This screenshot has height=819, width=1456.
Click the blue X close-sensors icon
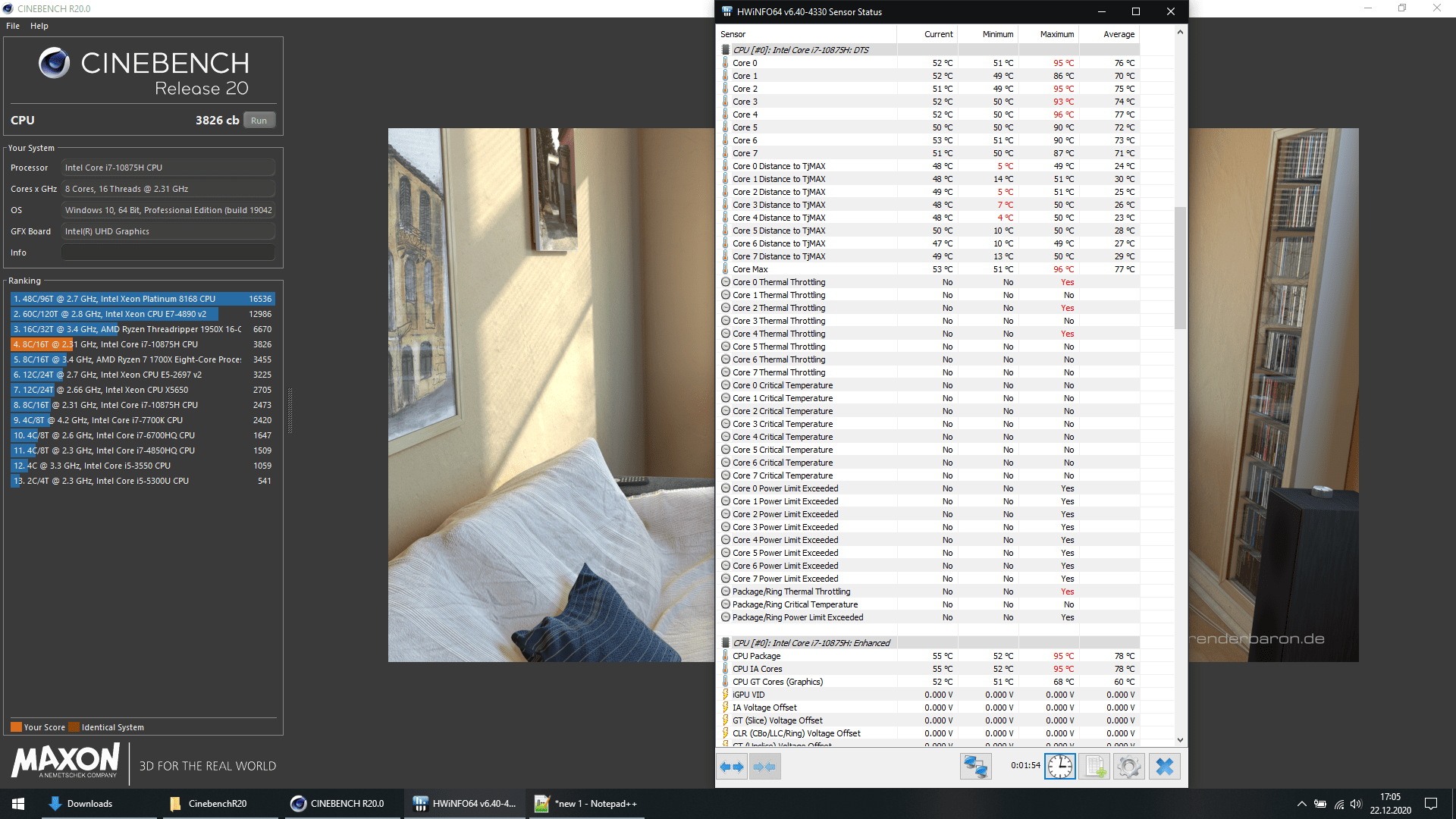tap(1164, 767)
